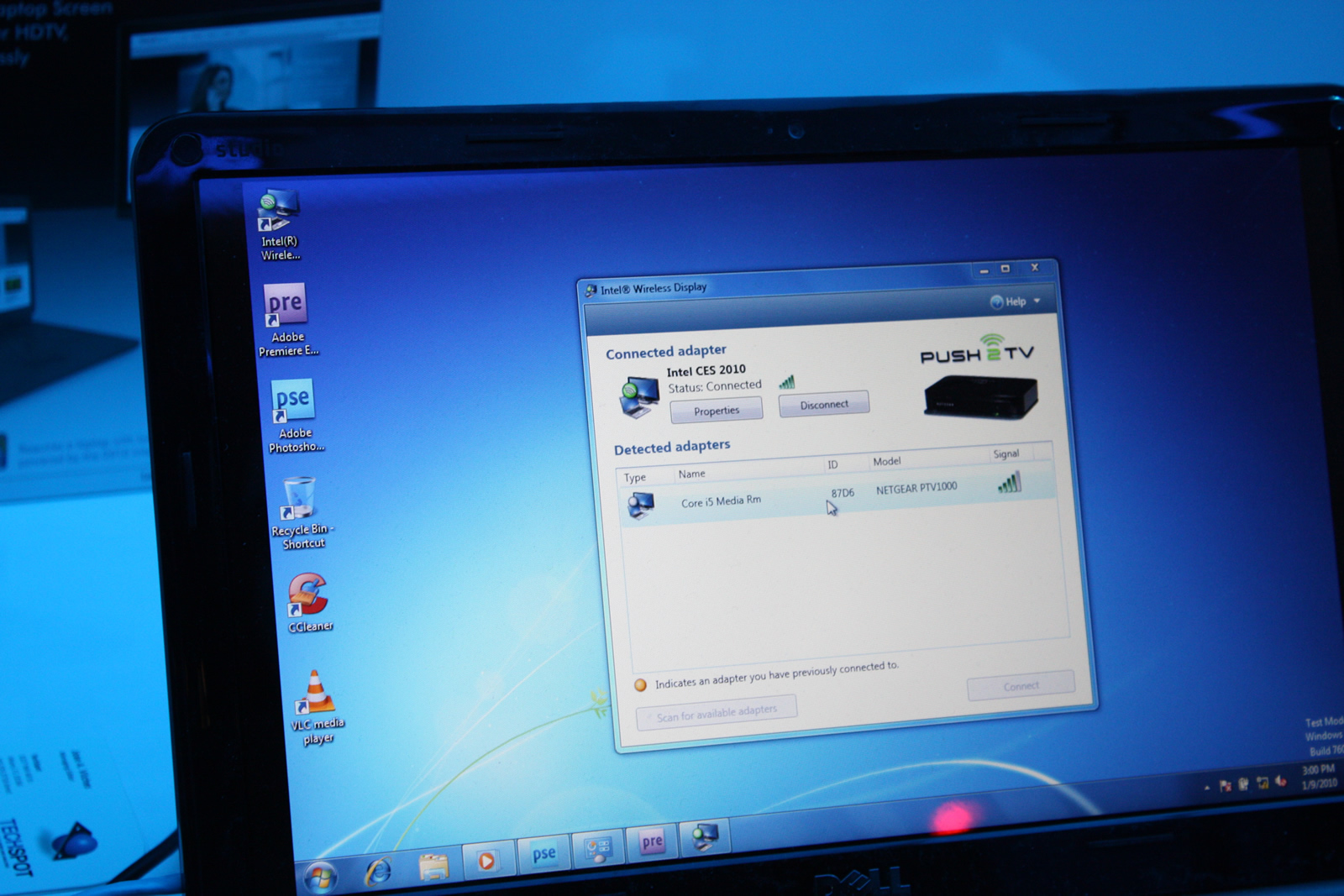This screenshot has width=1344, height=896.
Task: Launch the CCleaner desktop icon
Action: [x=307, y=596]
